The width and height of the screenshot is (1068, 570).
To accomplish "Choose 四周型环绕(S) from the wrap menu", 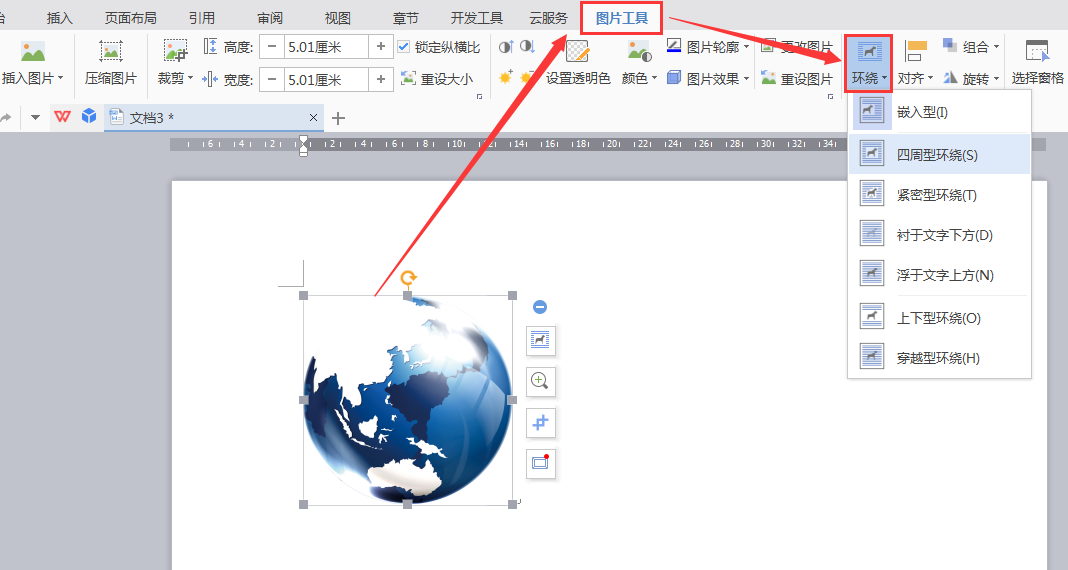I will coord(937,155).
